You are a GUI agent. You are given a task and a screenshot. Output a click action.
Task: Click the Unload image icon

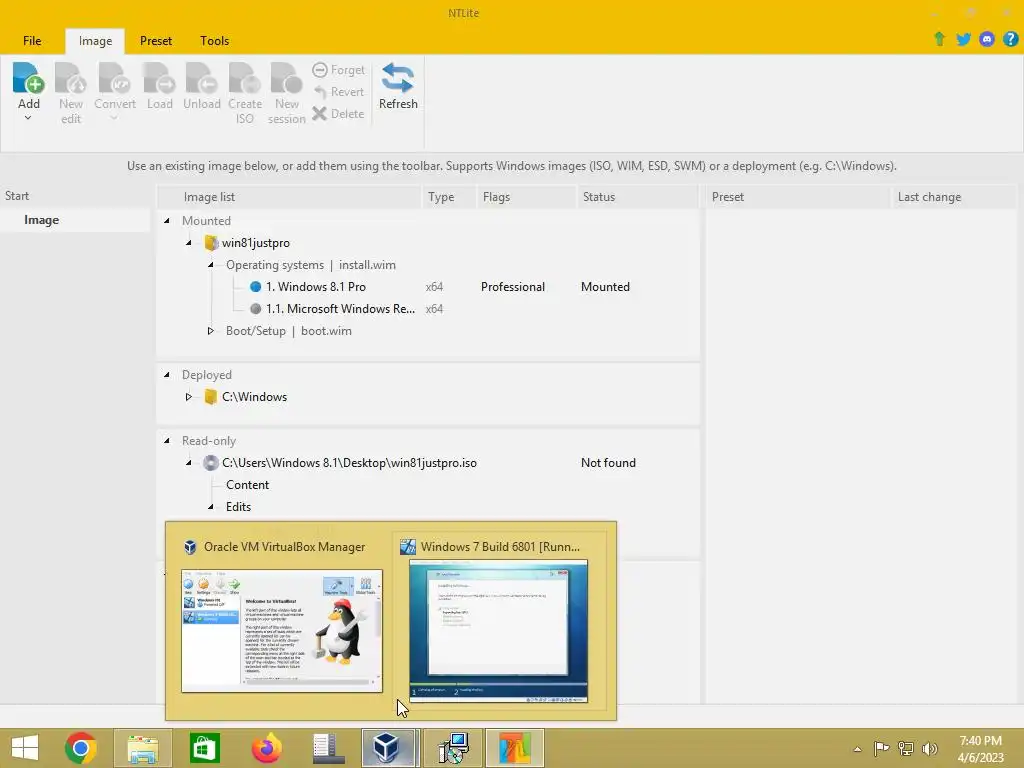coord(201,78)
